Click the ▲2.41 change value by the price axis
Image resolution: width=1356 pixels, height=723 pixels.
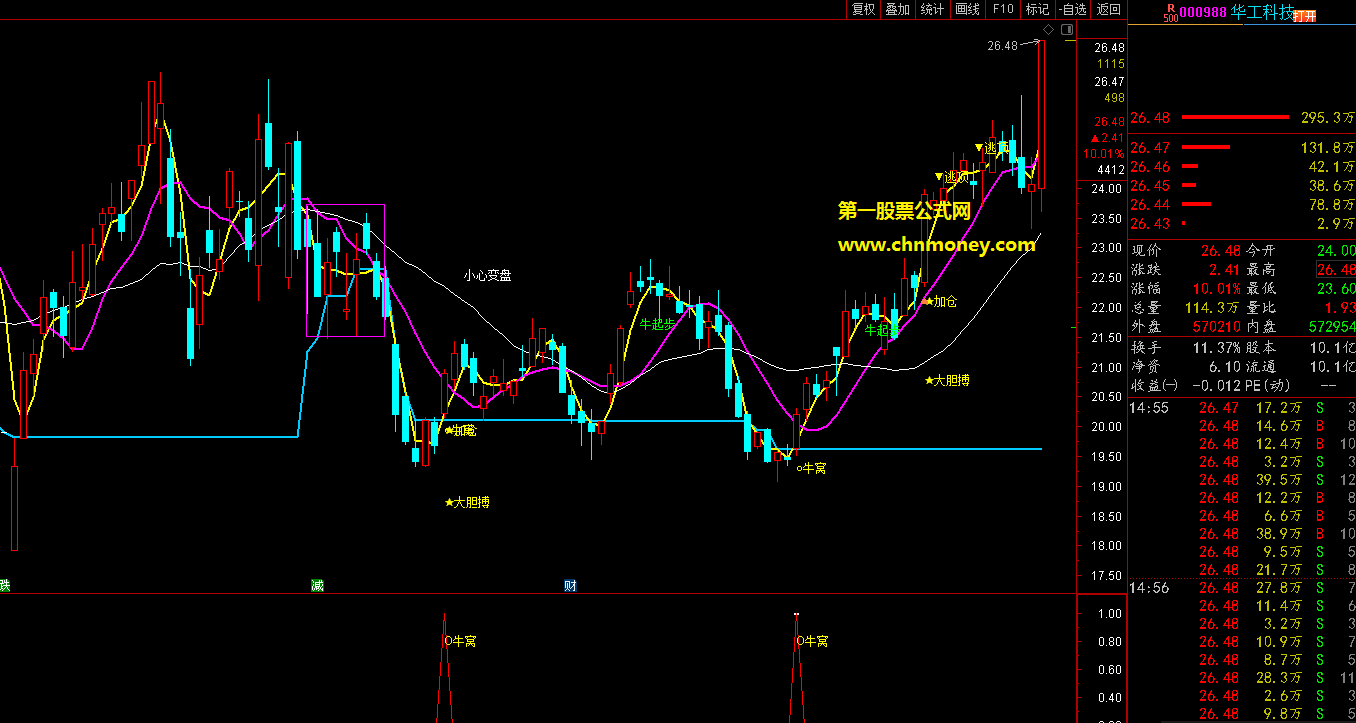[x=1108, y=138]
